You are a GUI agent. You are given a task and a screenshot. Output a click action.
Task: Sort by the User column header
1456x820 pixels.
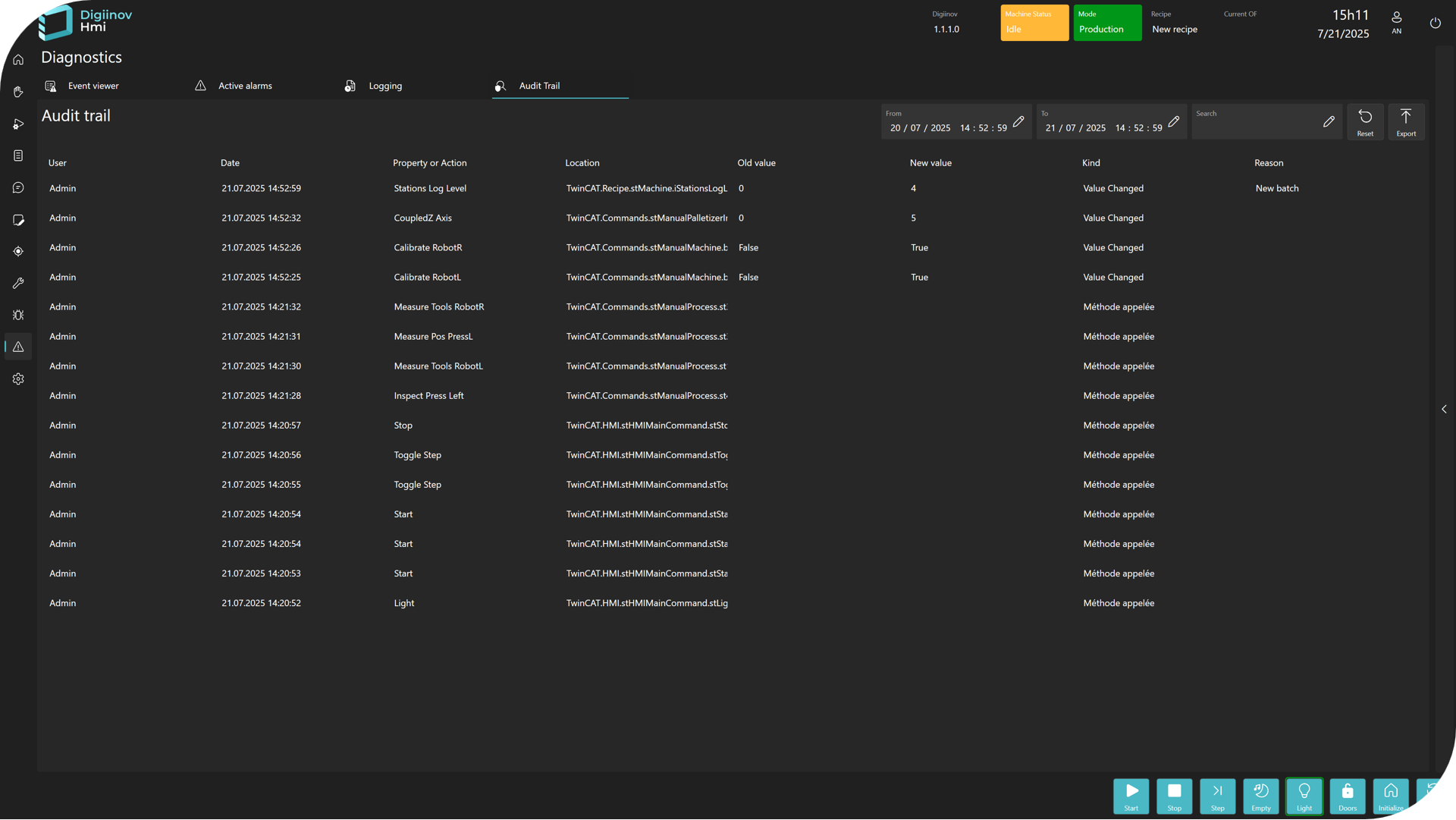click(x=58, y=163)
